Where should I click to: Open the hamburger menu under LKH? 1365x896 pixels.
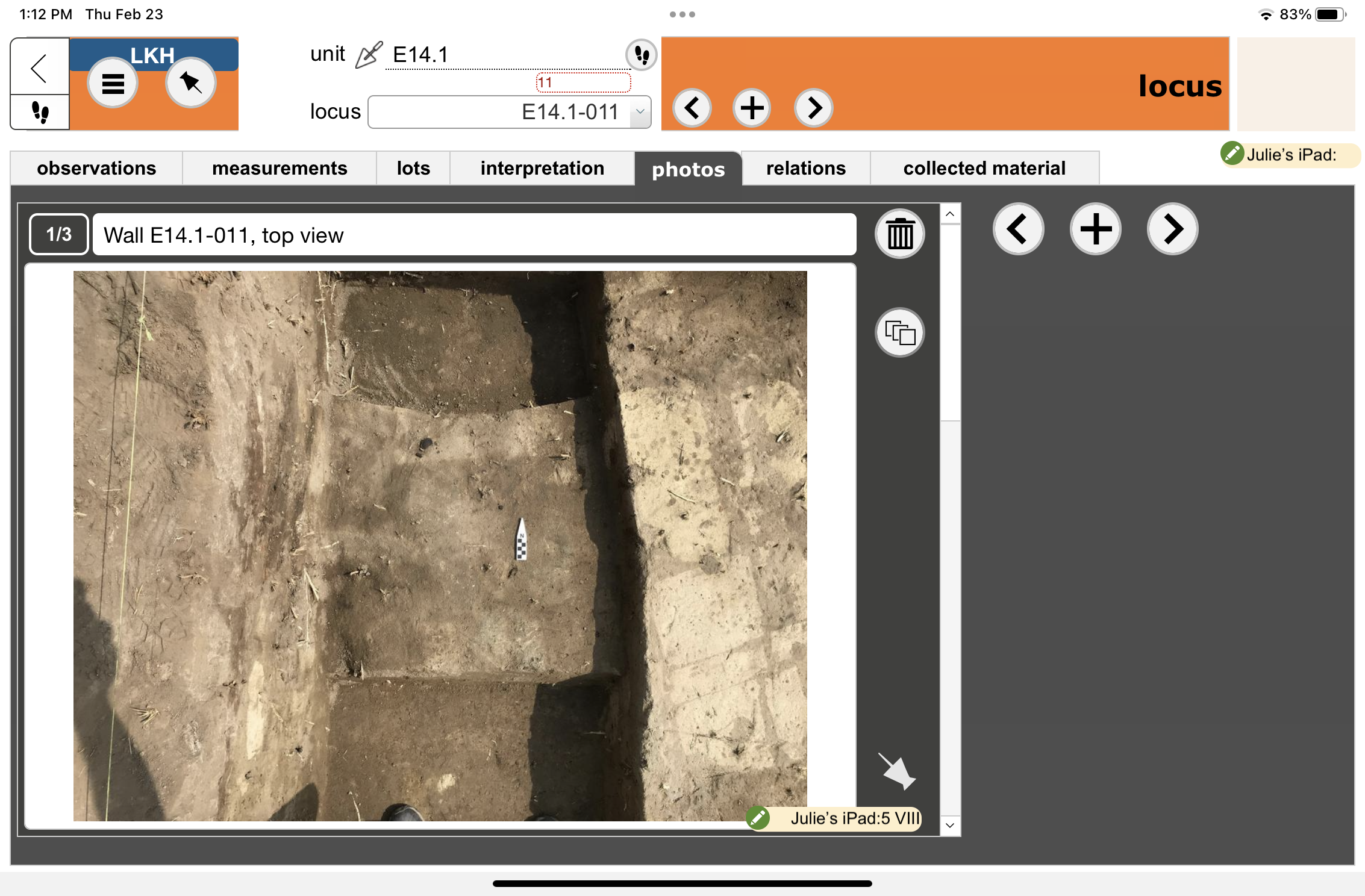point(113,84)
